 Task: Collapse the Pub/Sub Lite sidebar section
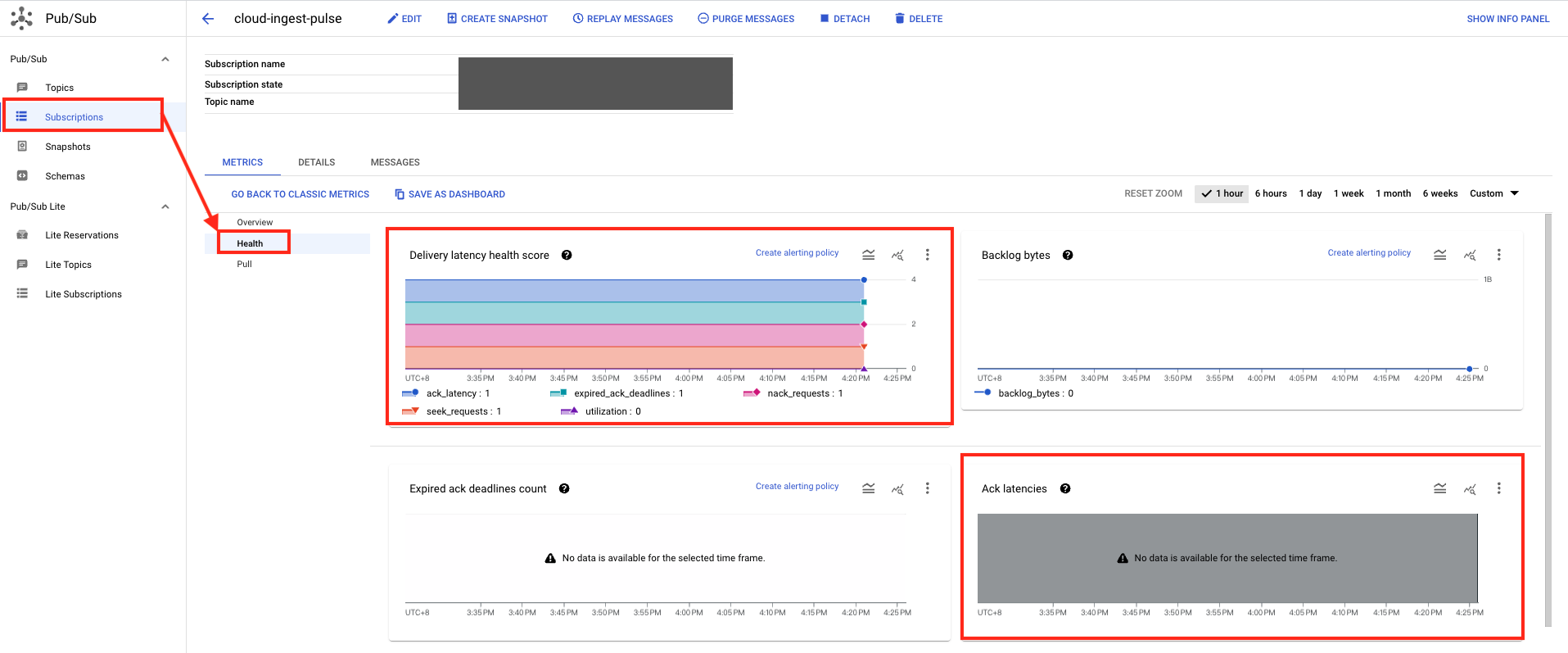tap(165, 206)
